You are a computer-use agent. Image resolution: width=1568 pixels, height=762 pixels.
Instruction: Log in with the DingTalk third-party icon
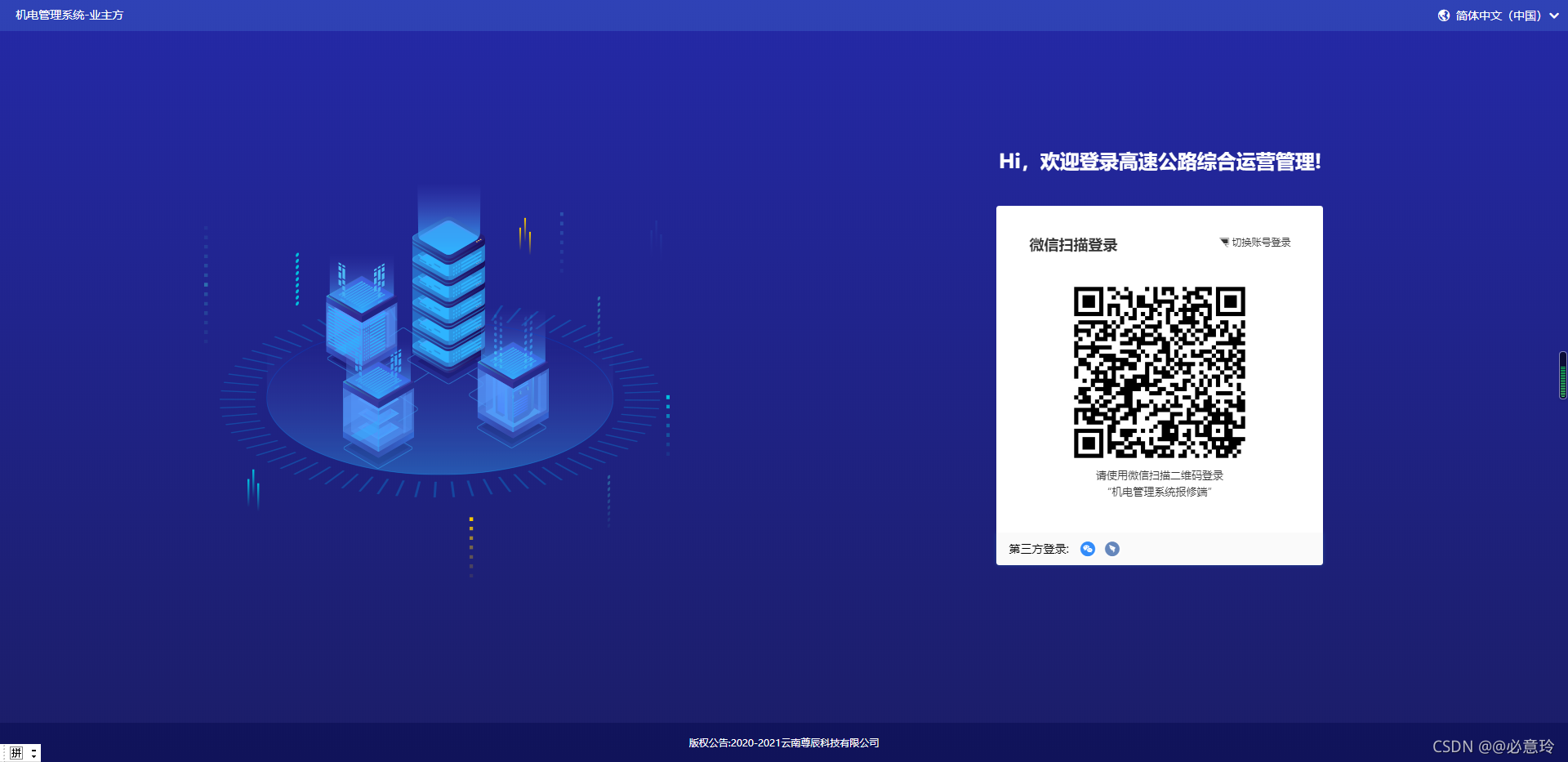(1112, 549)
